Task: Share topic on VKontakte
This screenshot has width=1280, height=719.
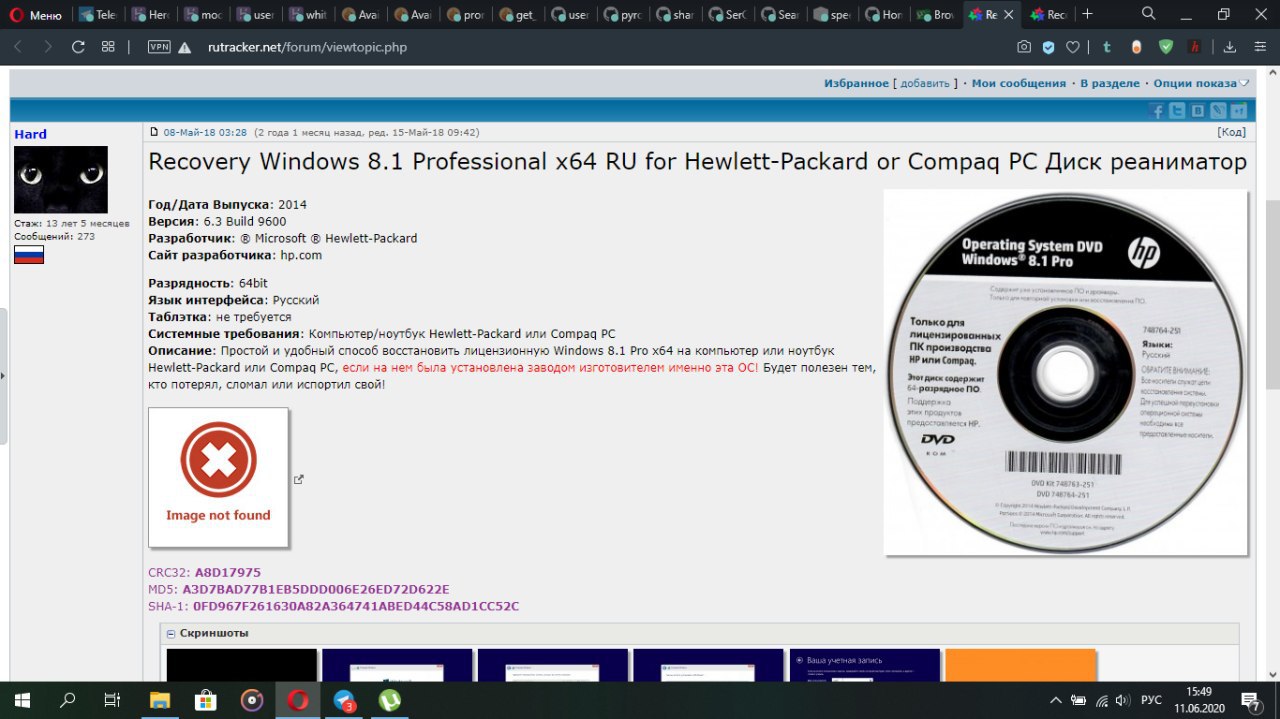Action: [1198, 111]
